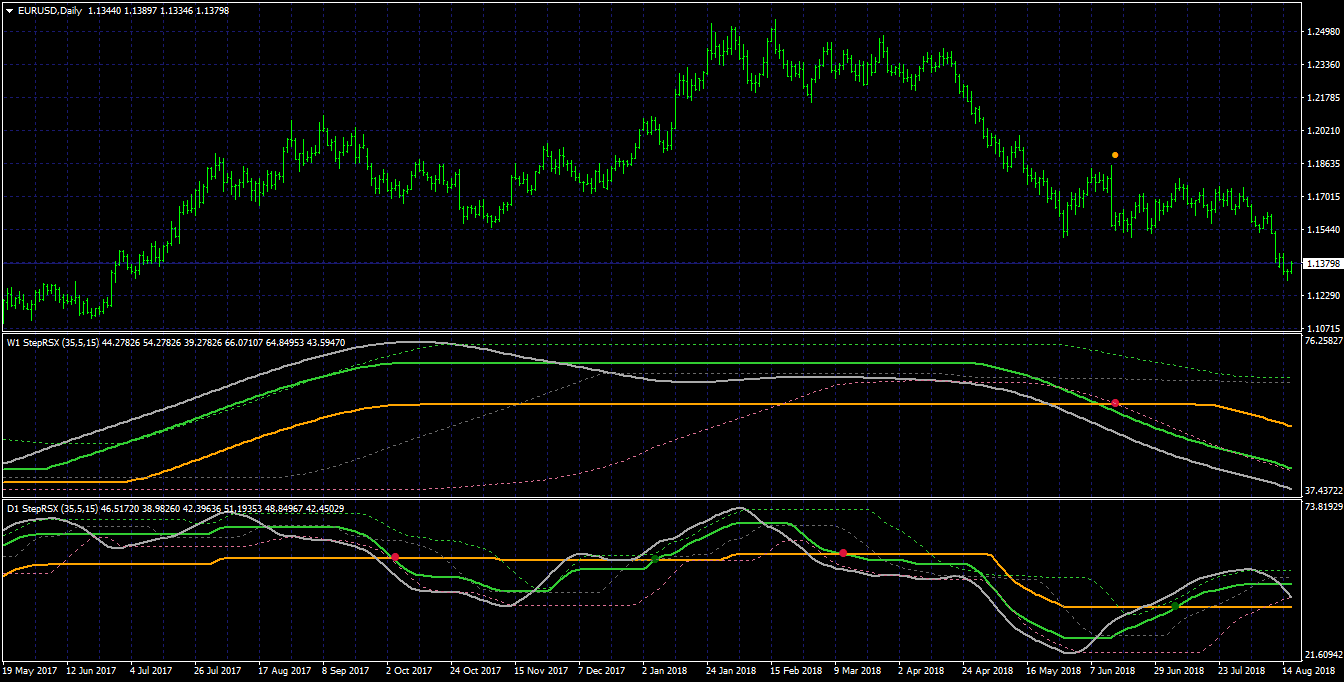1344x682 pixels.
Task: Select the red dot in W1 StepRSX panel
Action: [x=1115, y=402]
